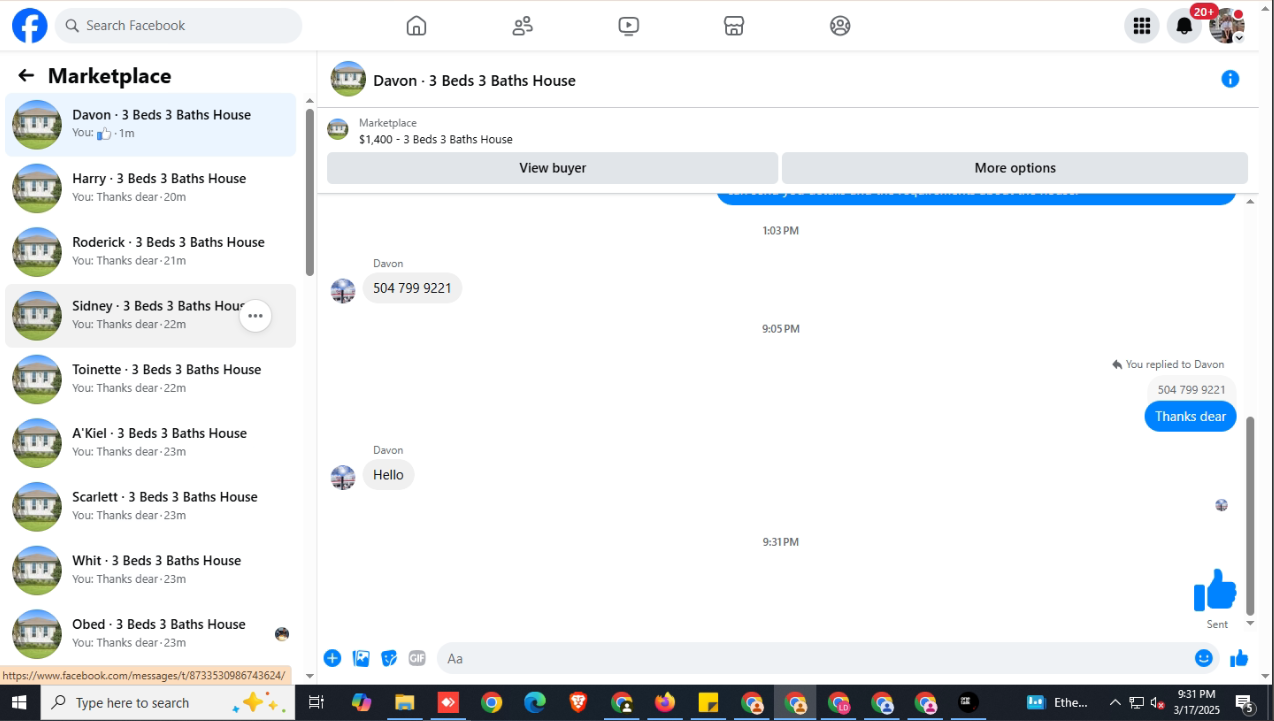Click the house thumbnail in chat header
Screen dimensions: 1274x721
point(348,79)
